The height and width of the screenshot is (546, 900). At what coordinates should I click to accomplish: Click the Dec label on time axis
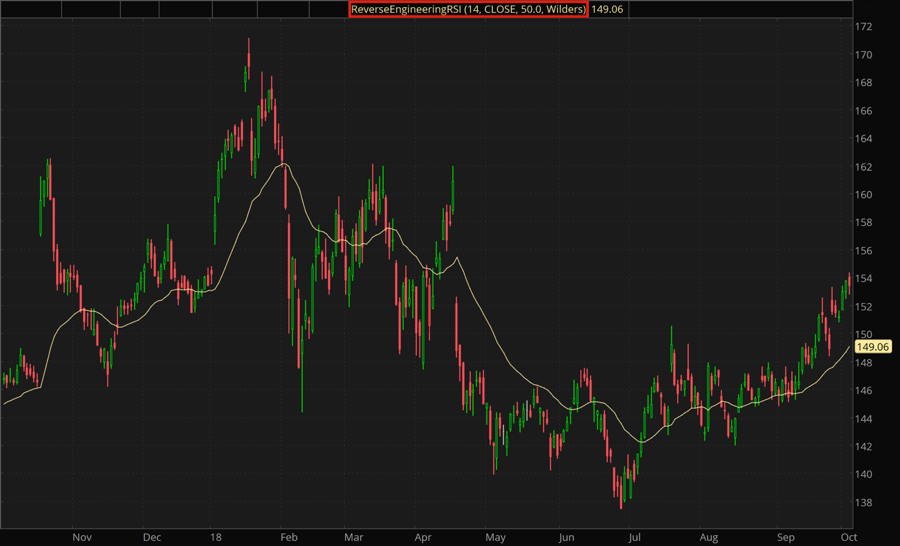coord(153,536)
